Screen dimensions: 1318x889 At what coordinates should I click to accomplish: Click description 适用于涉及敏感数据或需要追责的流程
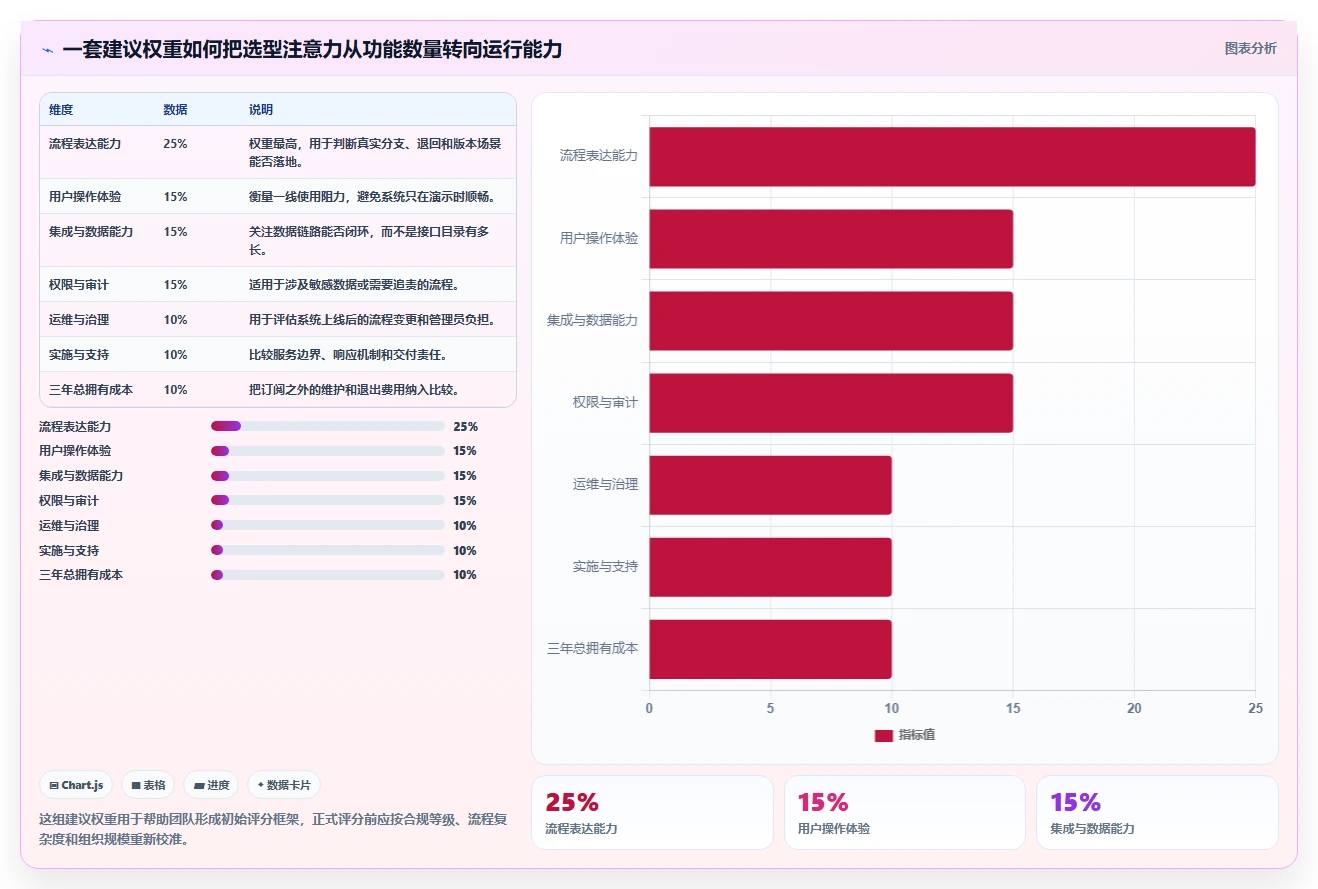click(353, 284)
